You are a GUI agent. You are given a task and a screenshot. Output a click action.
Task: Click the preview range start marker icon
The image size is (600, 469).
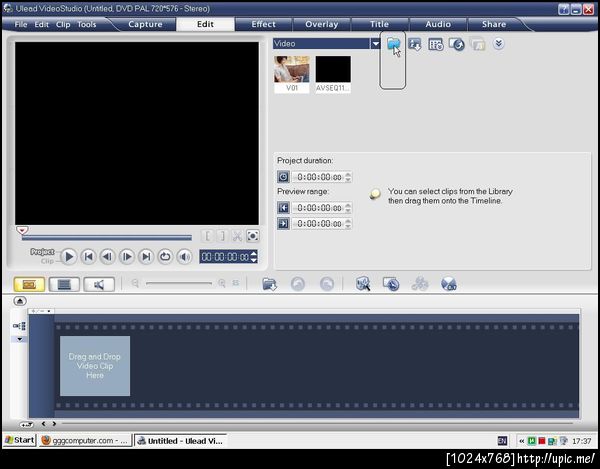(x=283, y=208)
